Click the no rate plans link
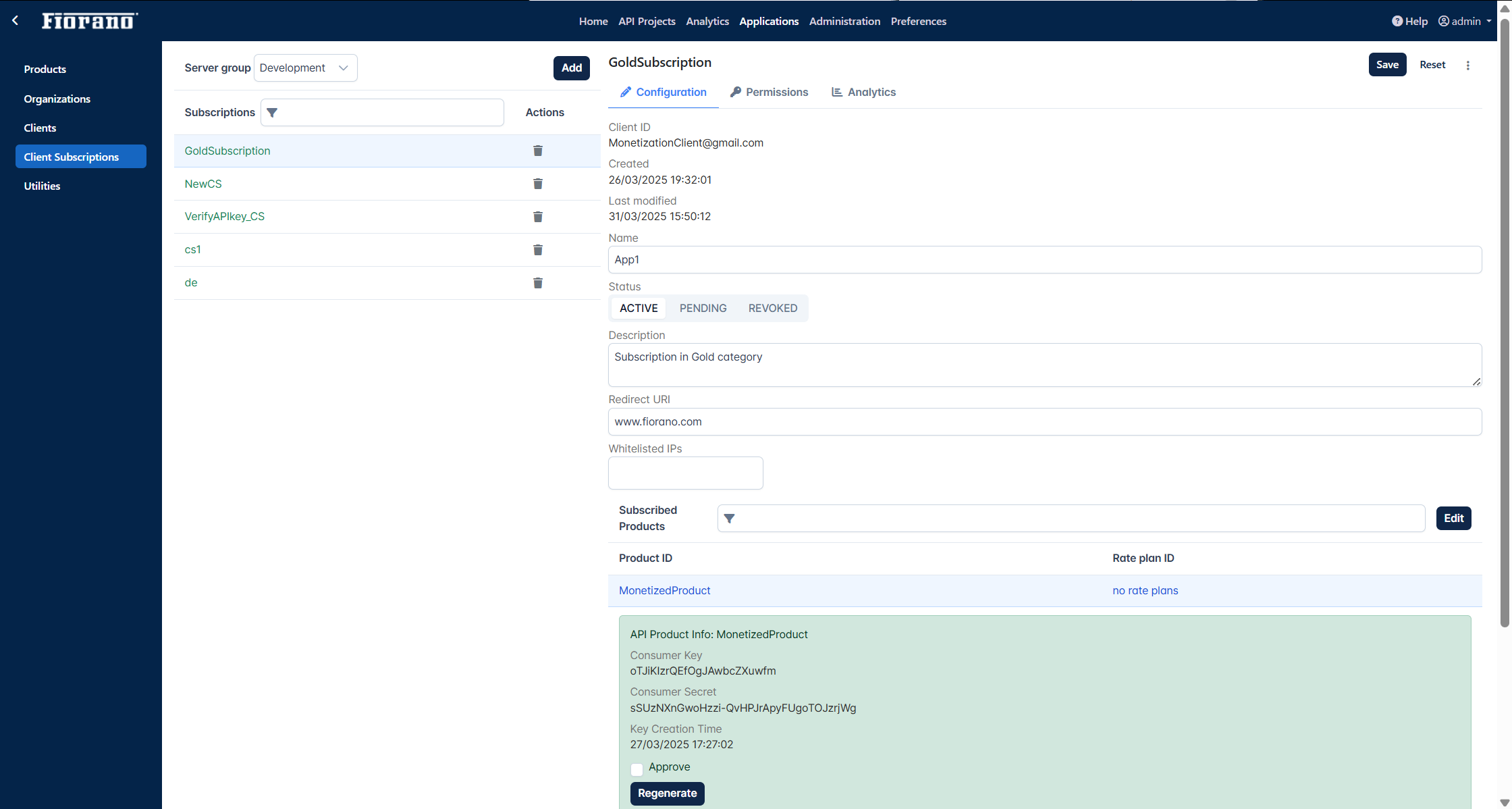This screenshot has width=1512, height=809. [x=1145, y=590]
